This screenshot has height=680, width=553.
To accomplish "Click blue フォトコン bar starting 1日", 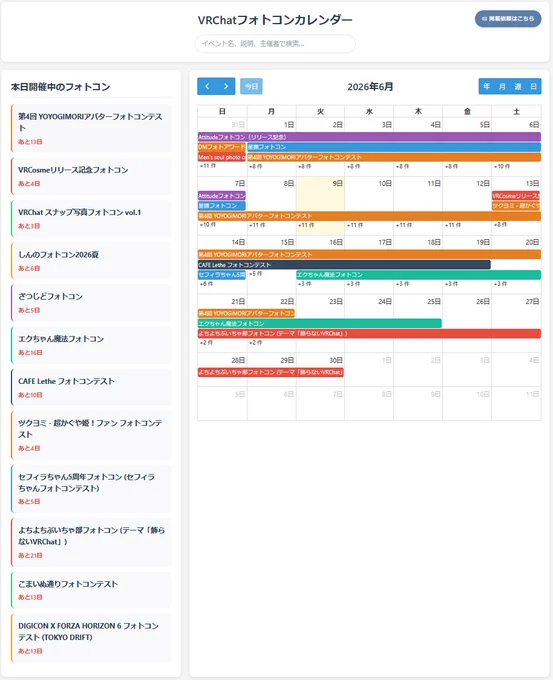I will [394, 147].
